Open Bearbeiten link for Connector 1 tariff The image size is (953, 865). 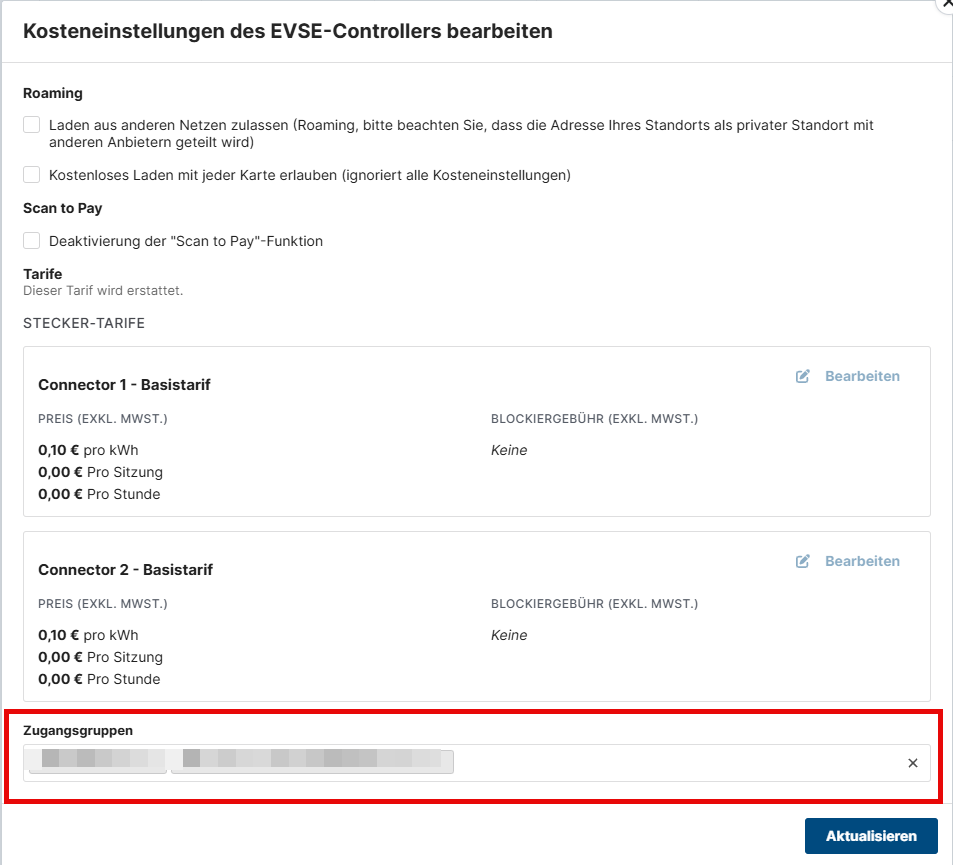pyautogui.click(x=861, y=376)
